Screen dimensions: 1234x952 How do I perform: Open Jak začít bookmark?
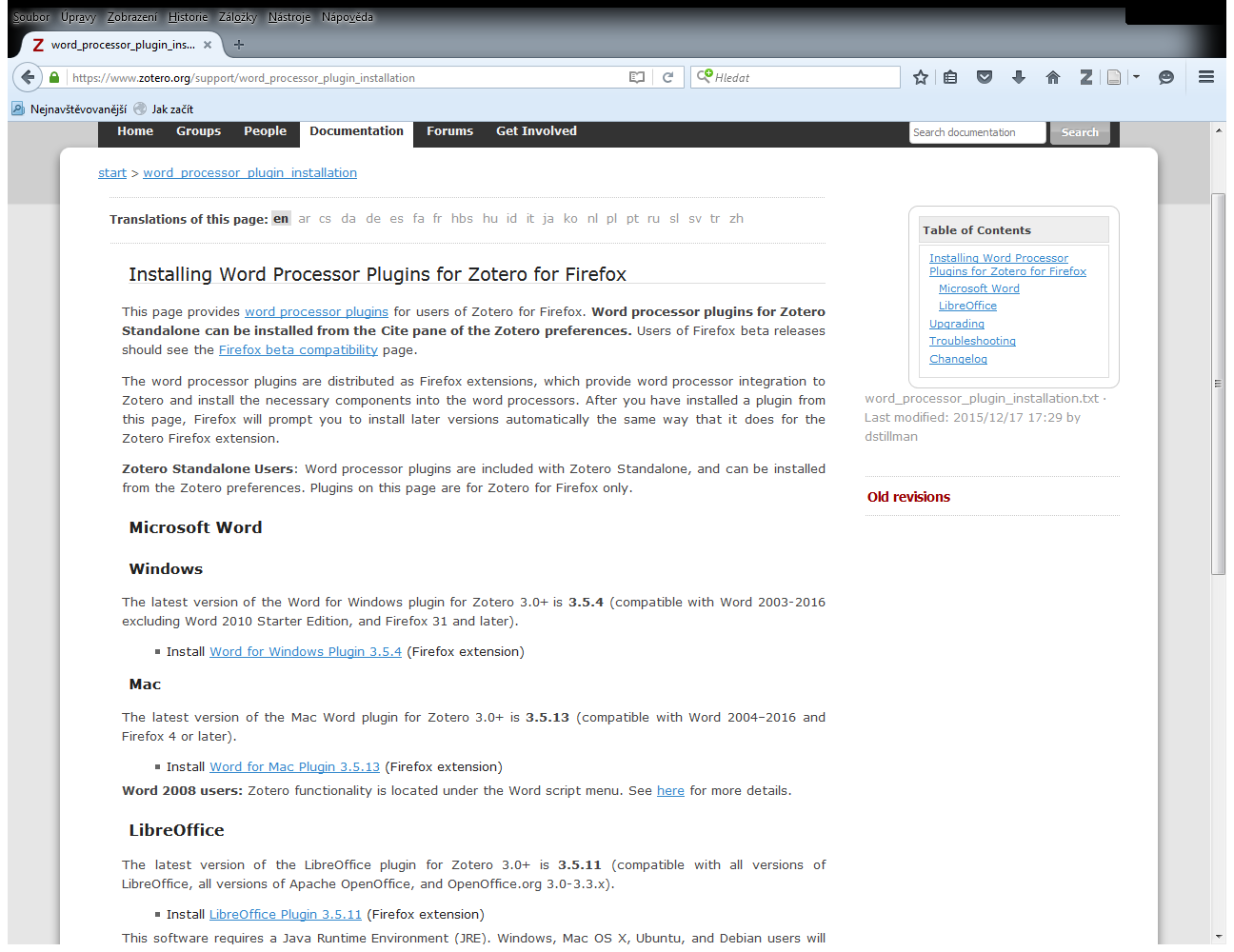click(x=164, y=109)
